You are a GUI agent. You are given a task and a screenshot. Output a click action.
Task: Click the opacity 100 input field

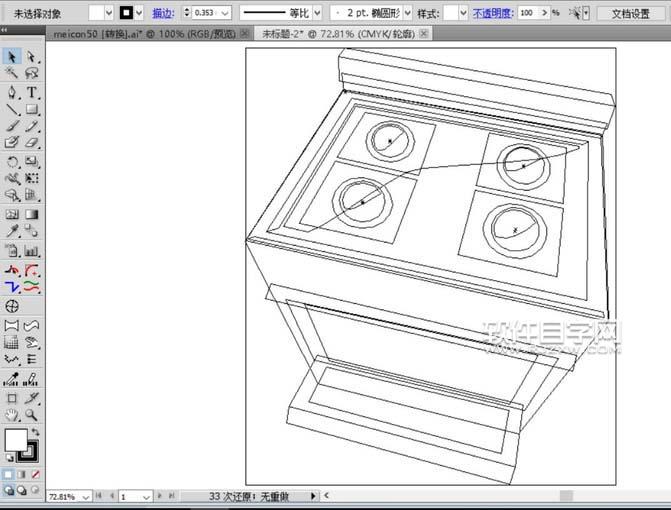(528, 13)
